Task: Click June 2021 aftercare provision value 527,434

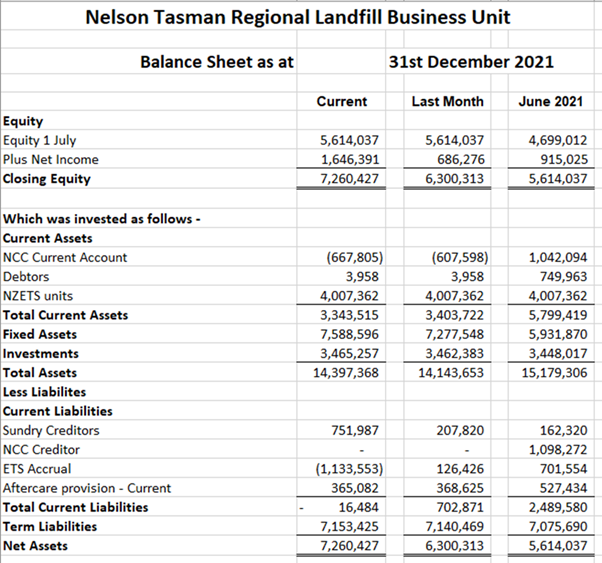Action: [564, 488]
